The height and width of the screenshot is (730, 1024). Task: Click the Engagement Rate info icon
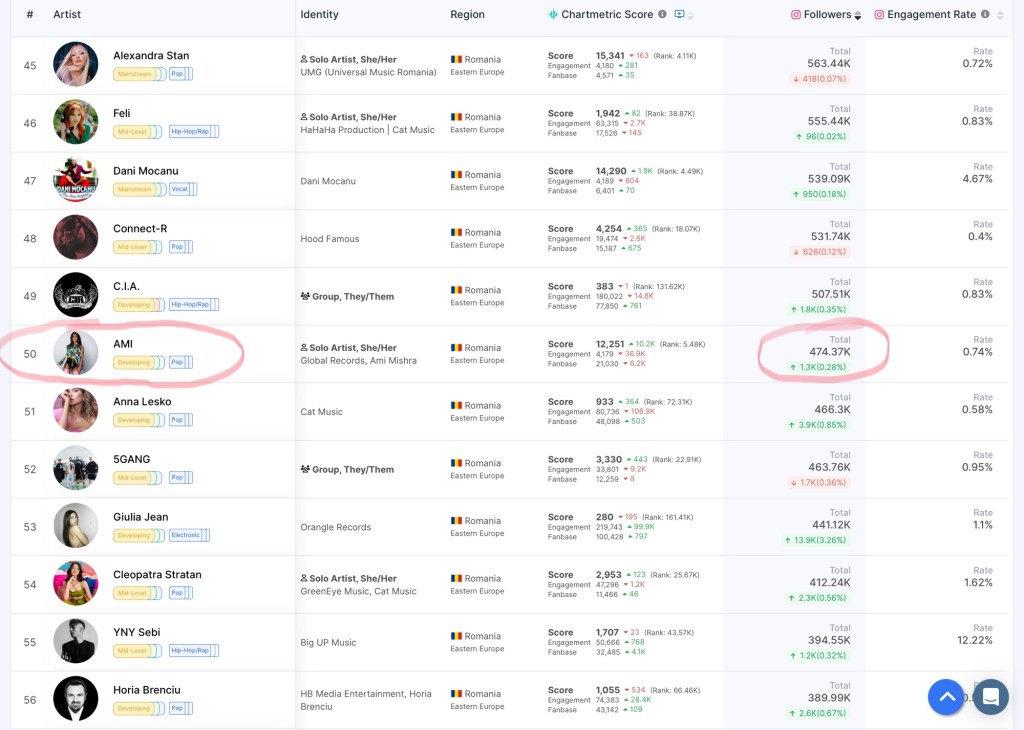click(985, 15)
